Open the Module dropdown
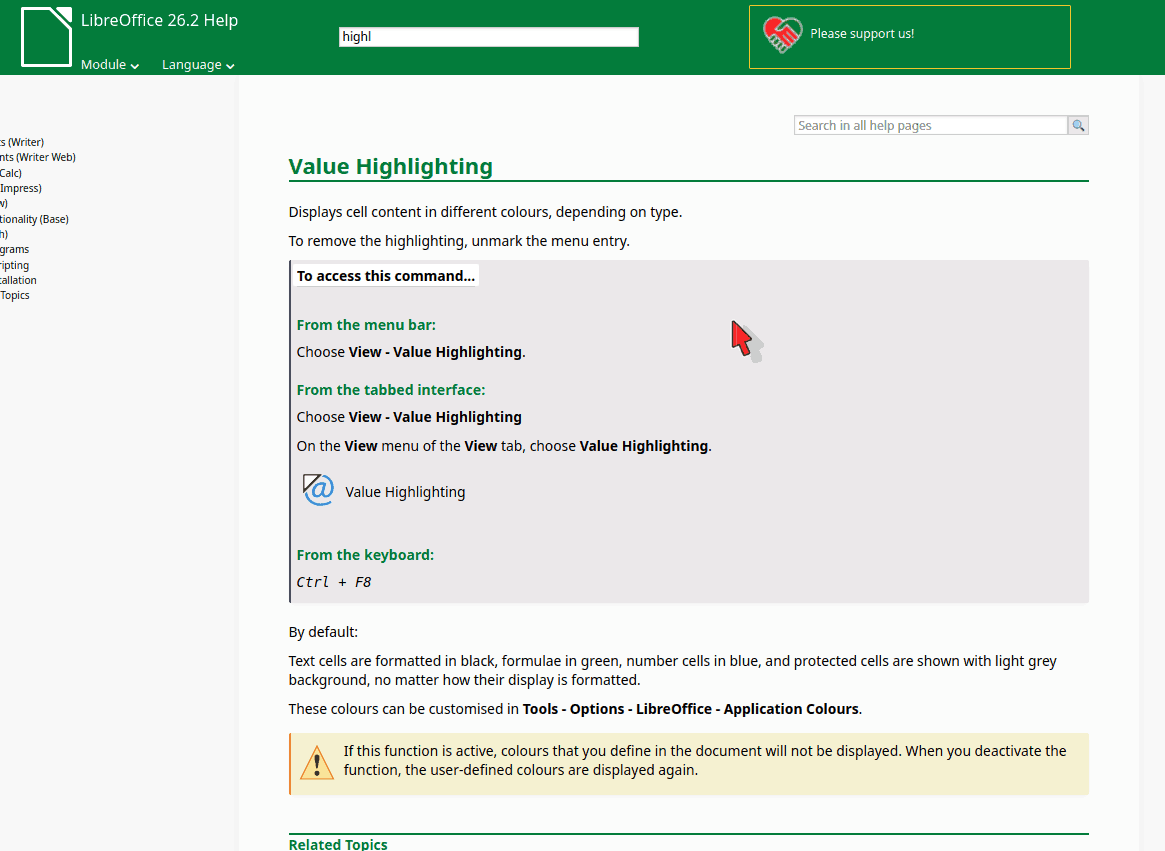Screen dimensions: 1165x851 click(x=110, y=65)
